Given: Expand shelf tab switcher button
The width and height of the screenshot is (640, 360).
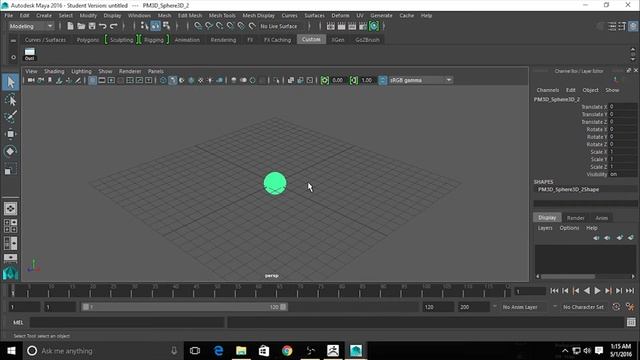Looking at the screenshot, I should 13,40.
